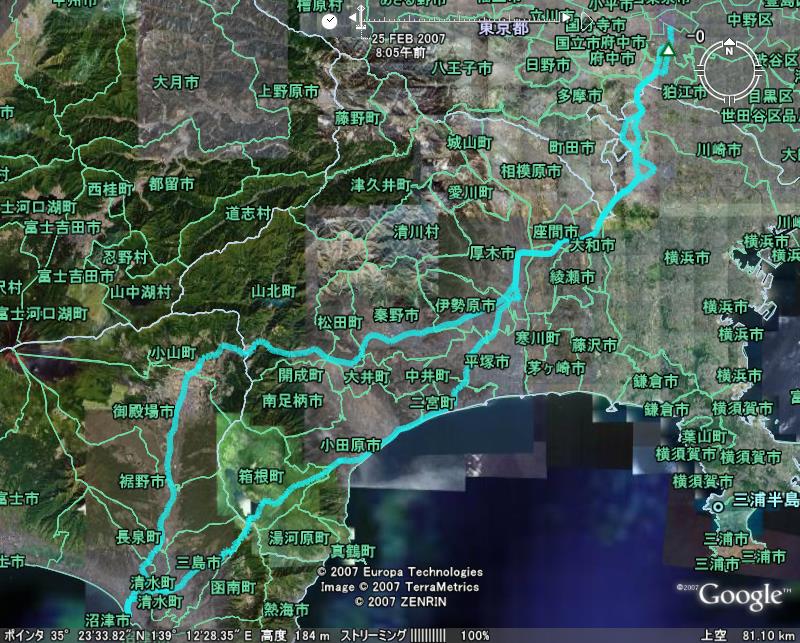Screen dimensions: 800x643
Task: Click the 小田原市 place label
Action: (350, 443)
